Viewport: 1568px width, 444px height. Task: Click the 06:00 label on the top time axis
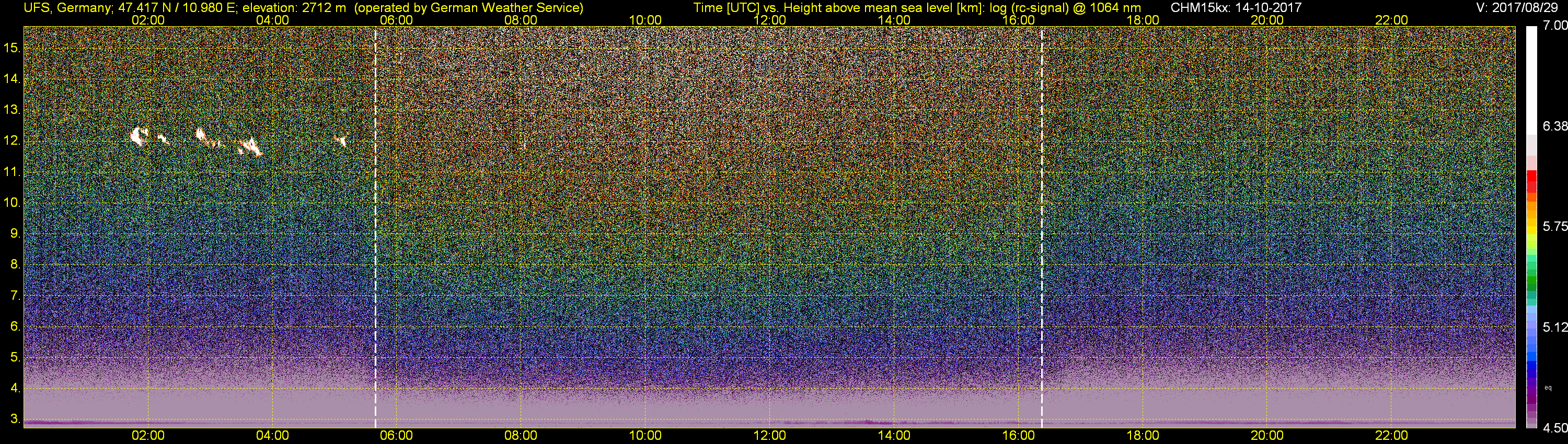(396, 20)
